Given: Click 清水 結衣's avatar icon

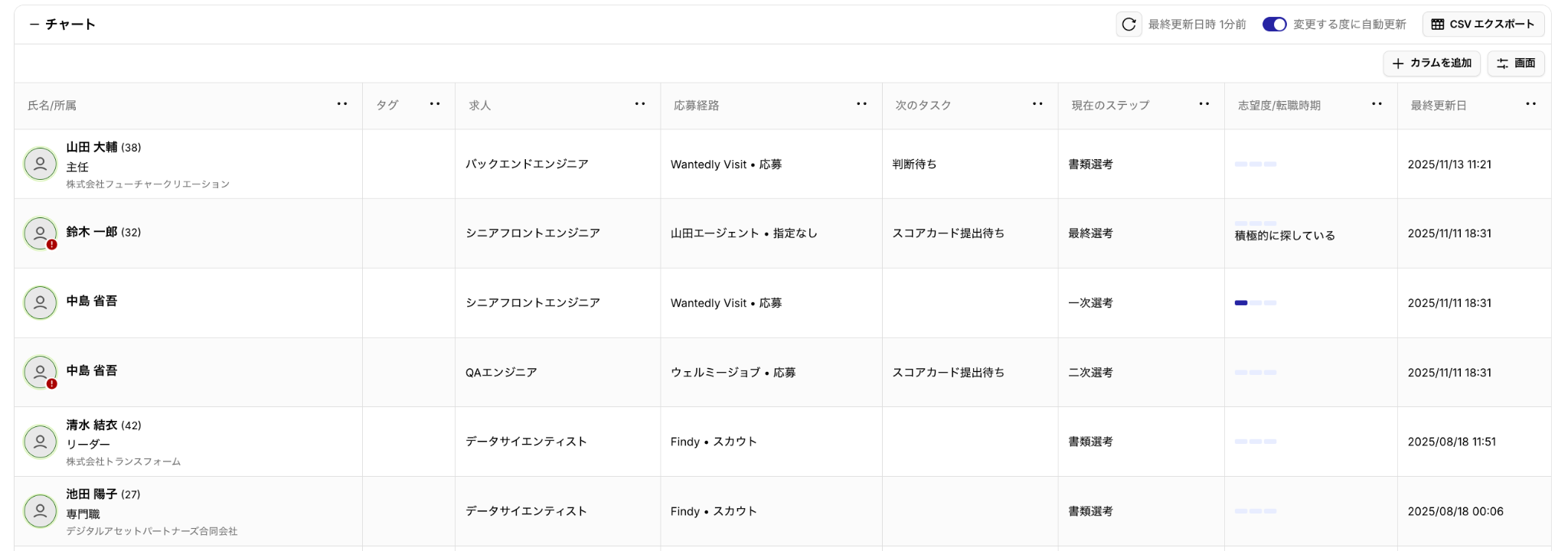Looking at the screenshot, I should 41,442.
